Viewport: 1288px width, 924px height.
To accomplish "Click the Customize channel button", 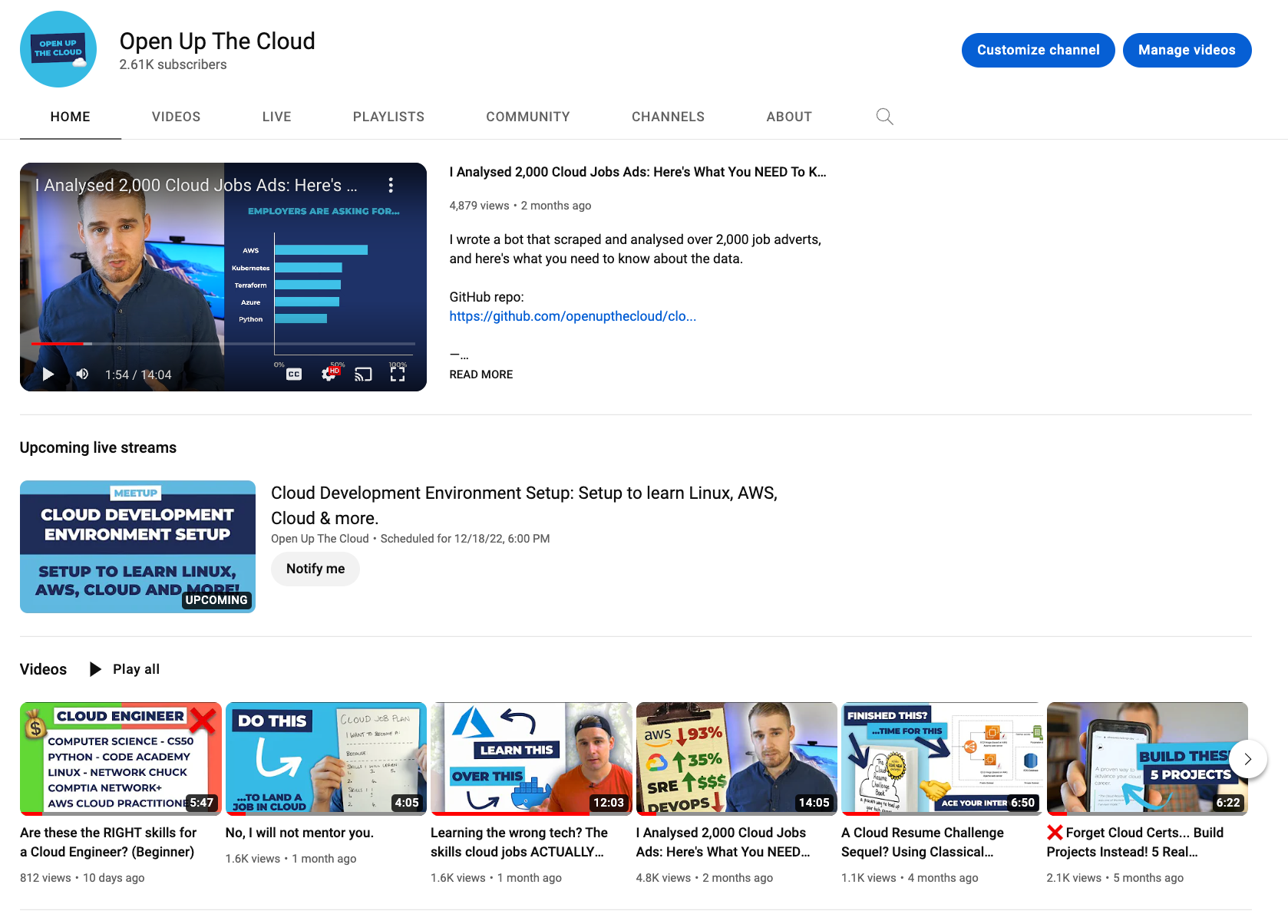I will pos(1038,50).
